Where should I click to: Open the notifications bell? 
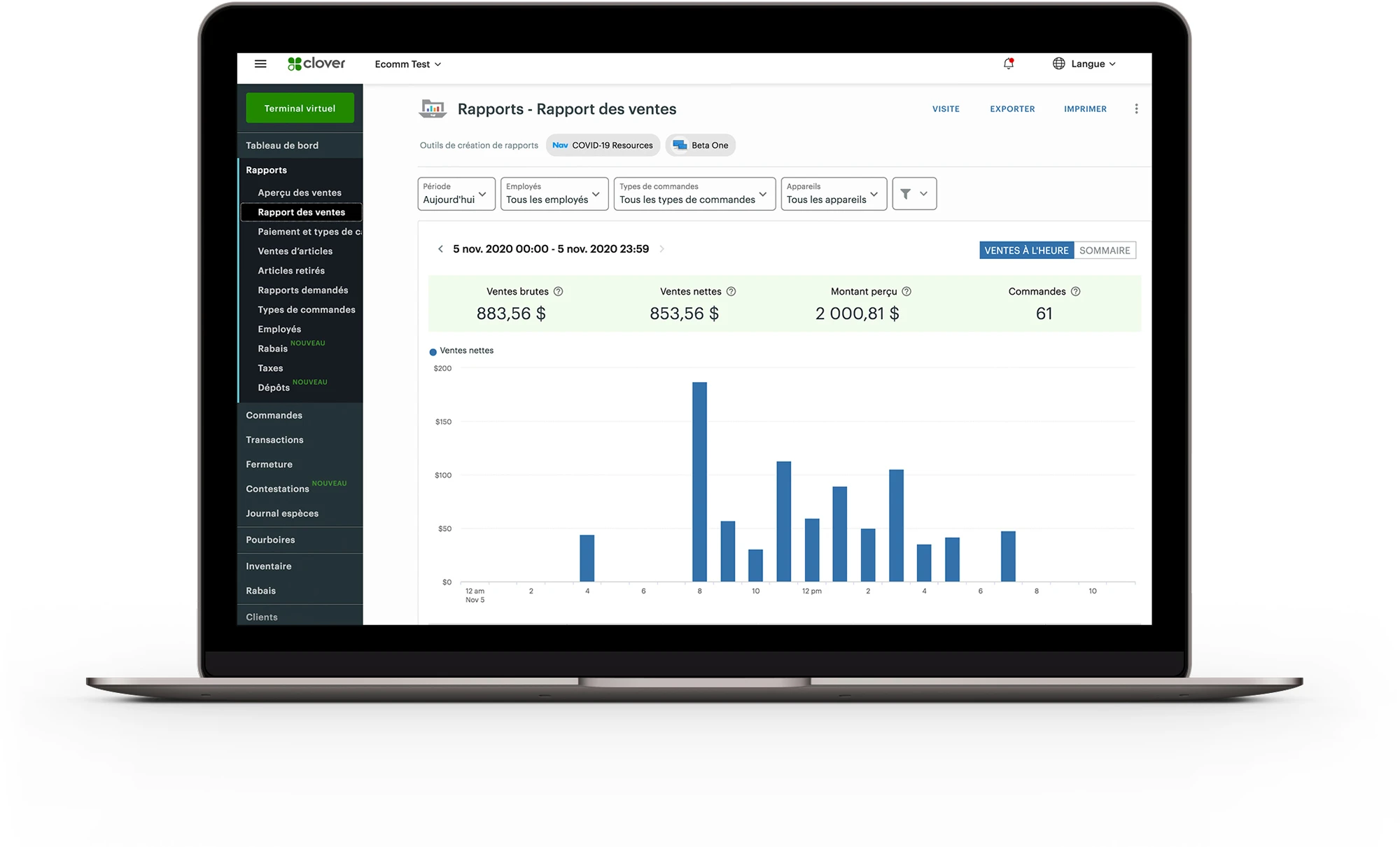pos(1008,64)
